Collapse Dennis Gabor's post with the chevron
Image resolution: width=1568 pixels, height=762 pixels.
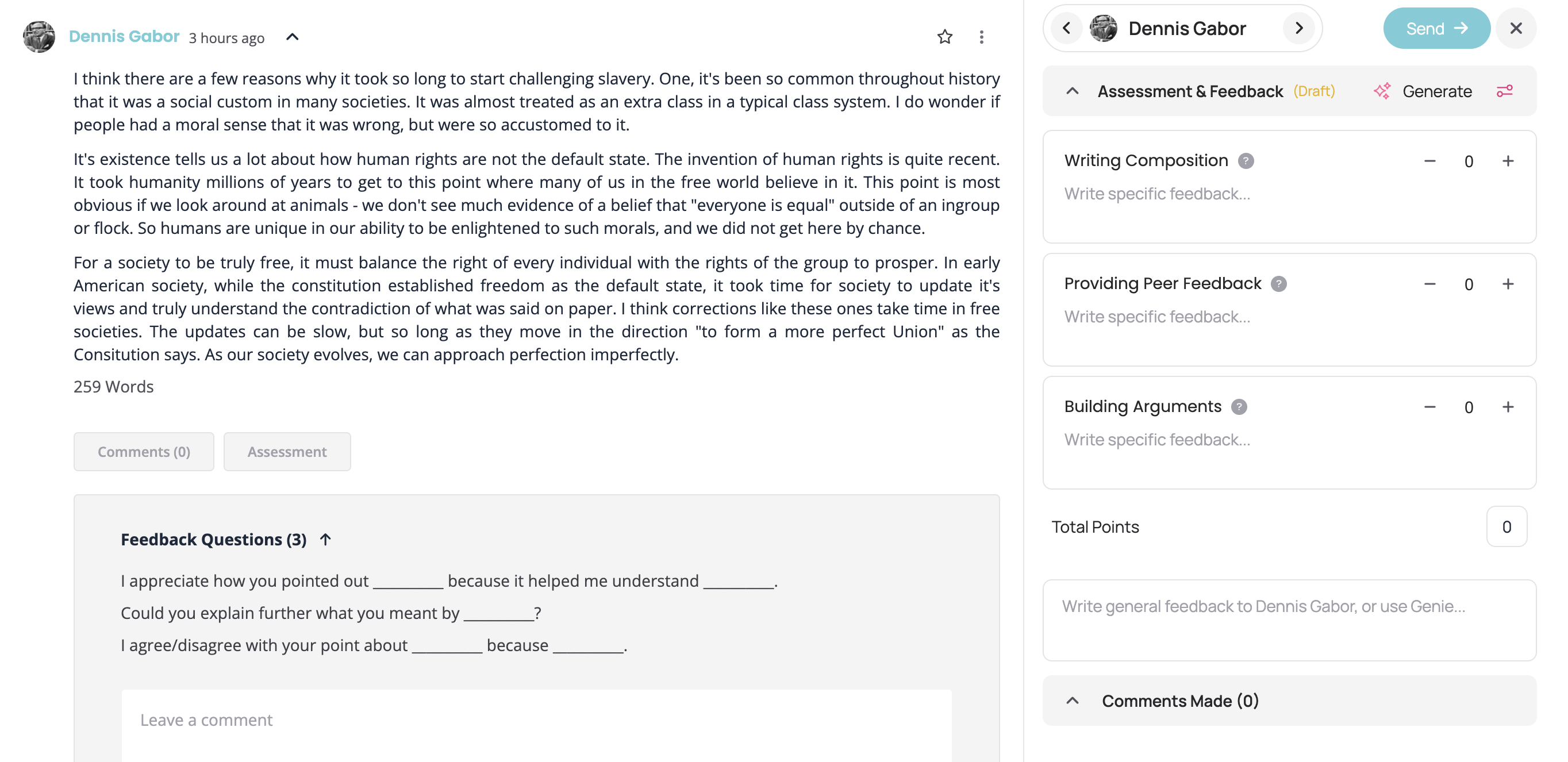(292, 37)
